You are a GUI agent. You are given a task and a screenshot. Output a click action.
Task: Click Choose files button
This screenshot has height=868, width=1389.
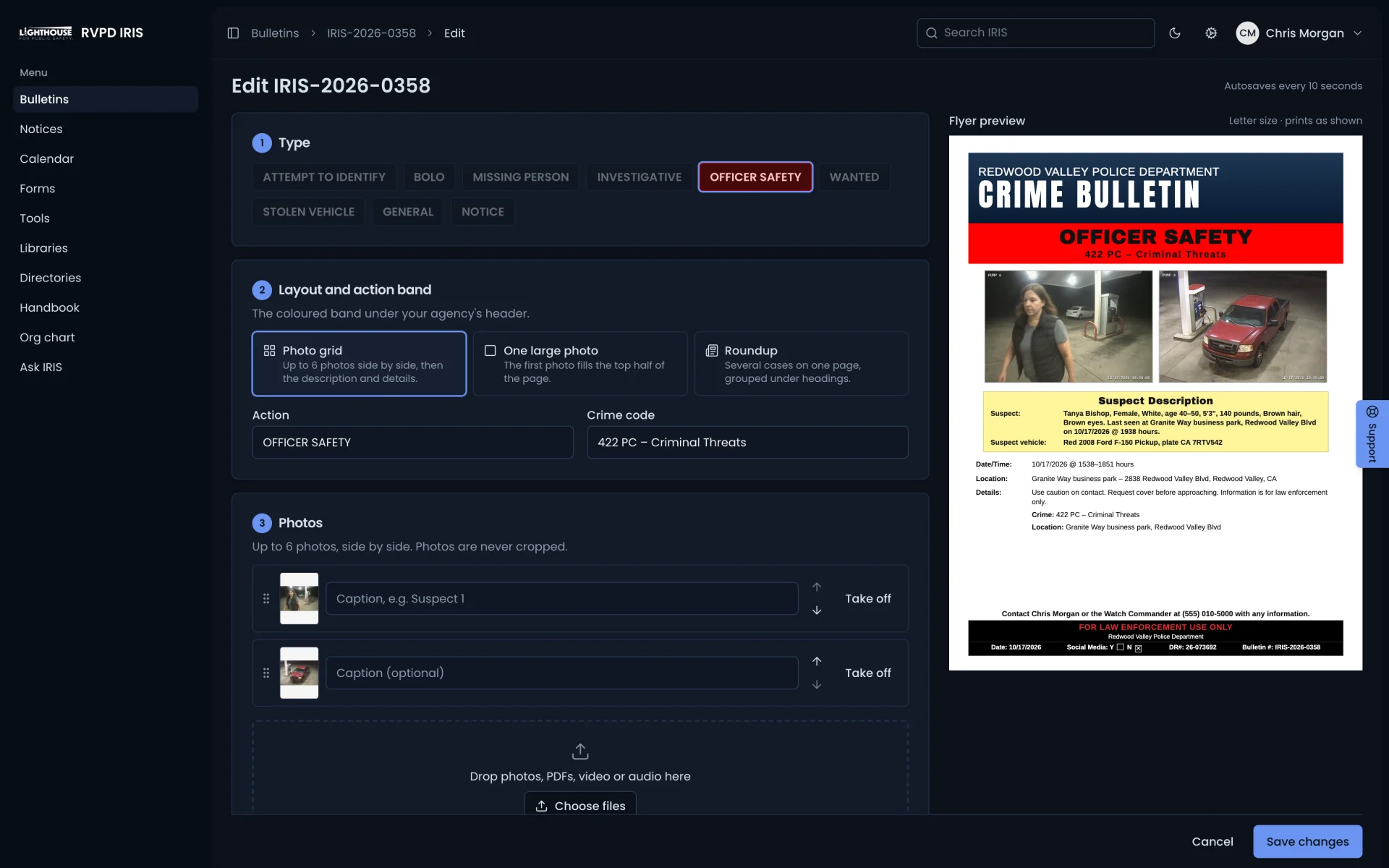580,805
